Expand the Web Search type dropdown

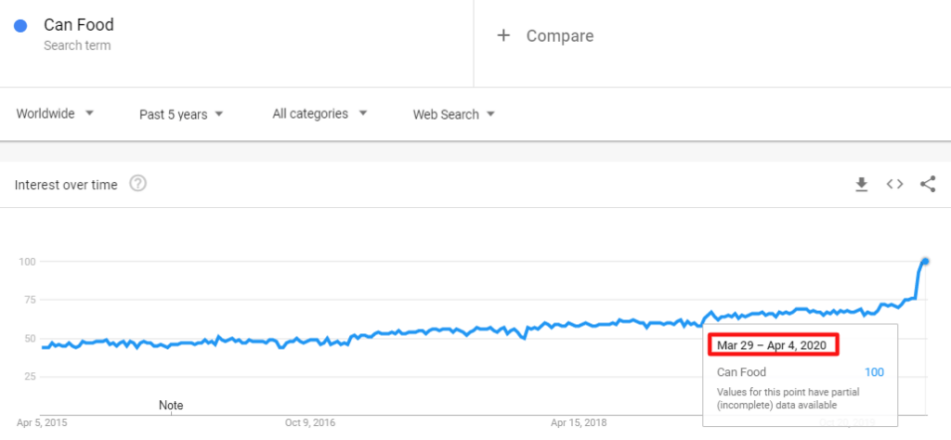point(454,114)
